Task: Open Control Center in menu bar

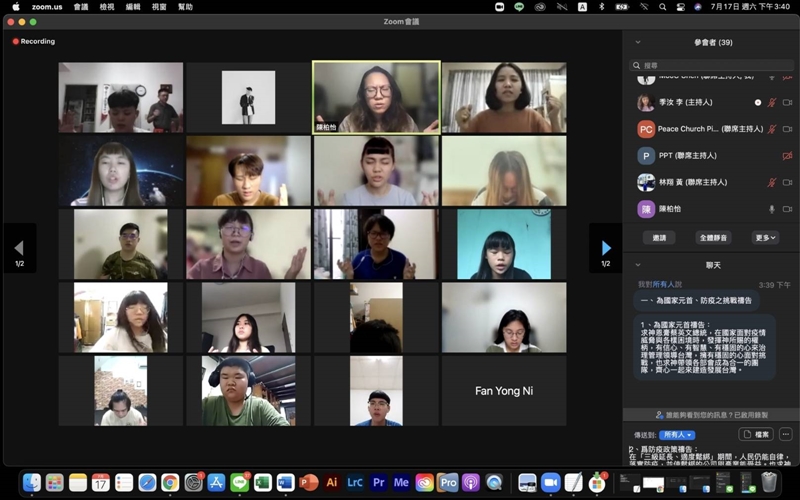Action: (680, 7)
